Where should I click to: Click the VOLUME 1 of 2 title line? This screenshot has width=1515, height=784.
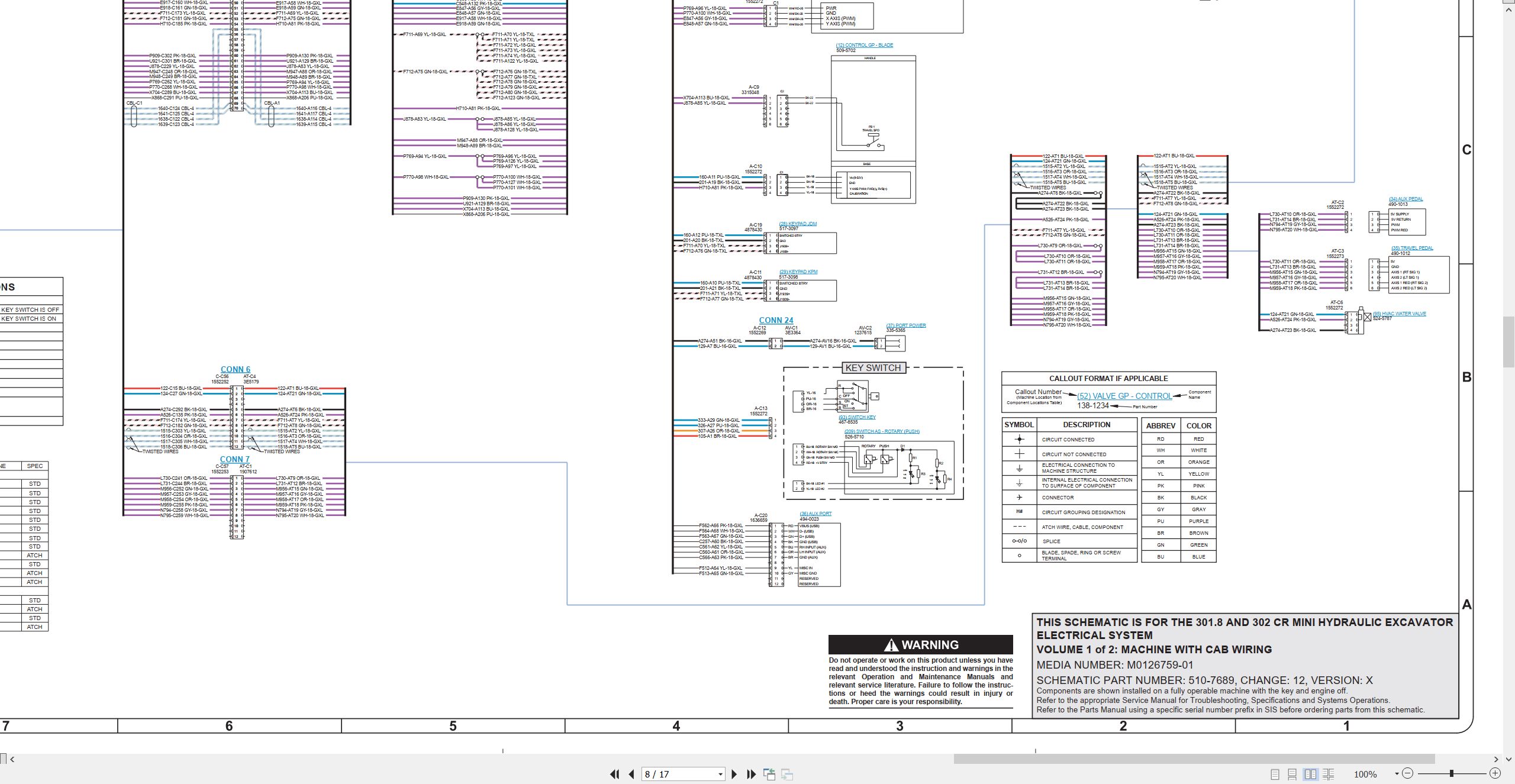[x=1153, y=649]
